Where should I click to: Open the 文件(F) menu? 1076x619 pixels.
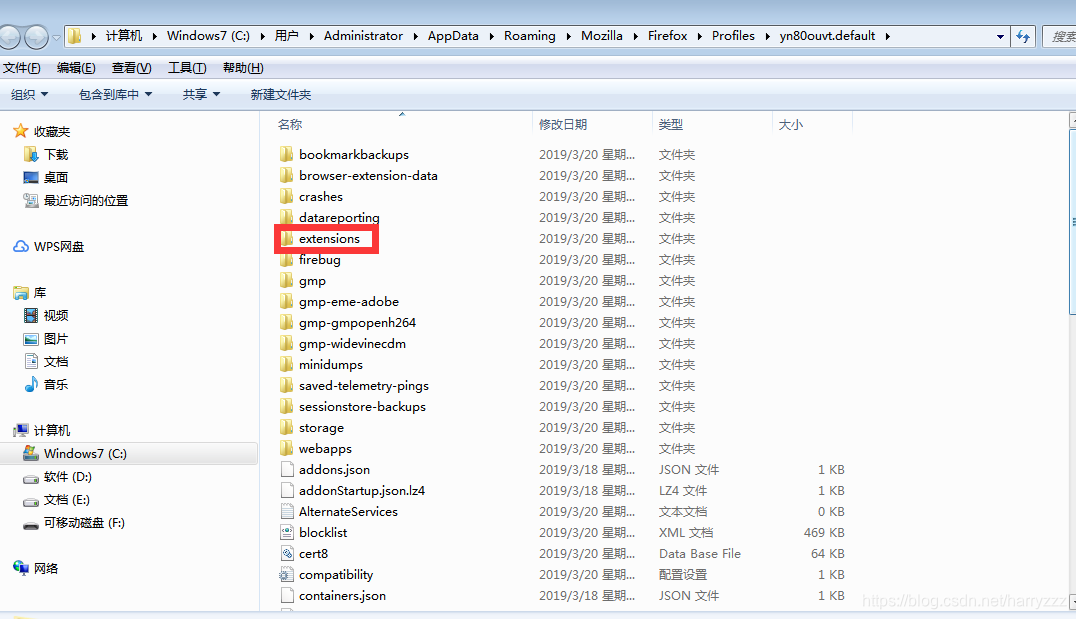pos(21,68)
